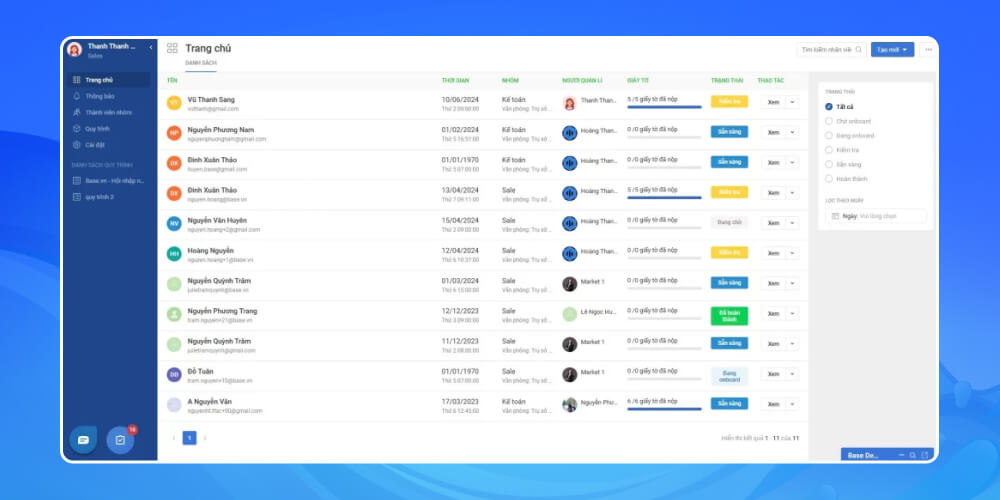1000x500 pixels.
Task: Click Lê Ngọc Hu... manager avatar
Action: [x=570, y=314]
